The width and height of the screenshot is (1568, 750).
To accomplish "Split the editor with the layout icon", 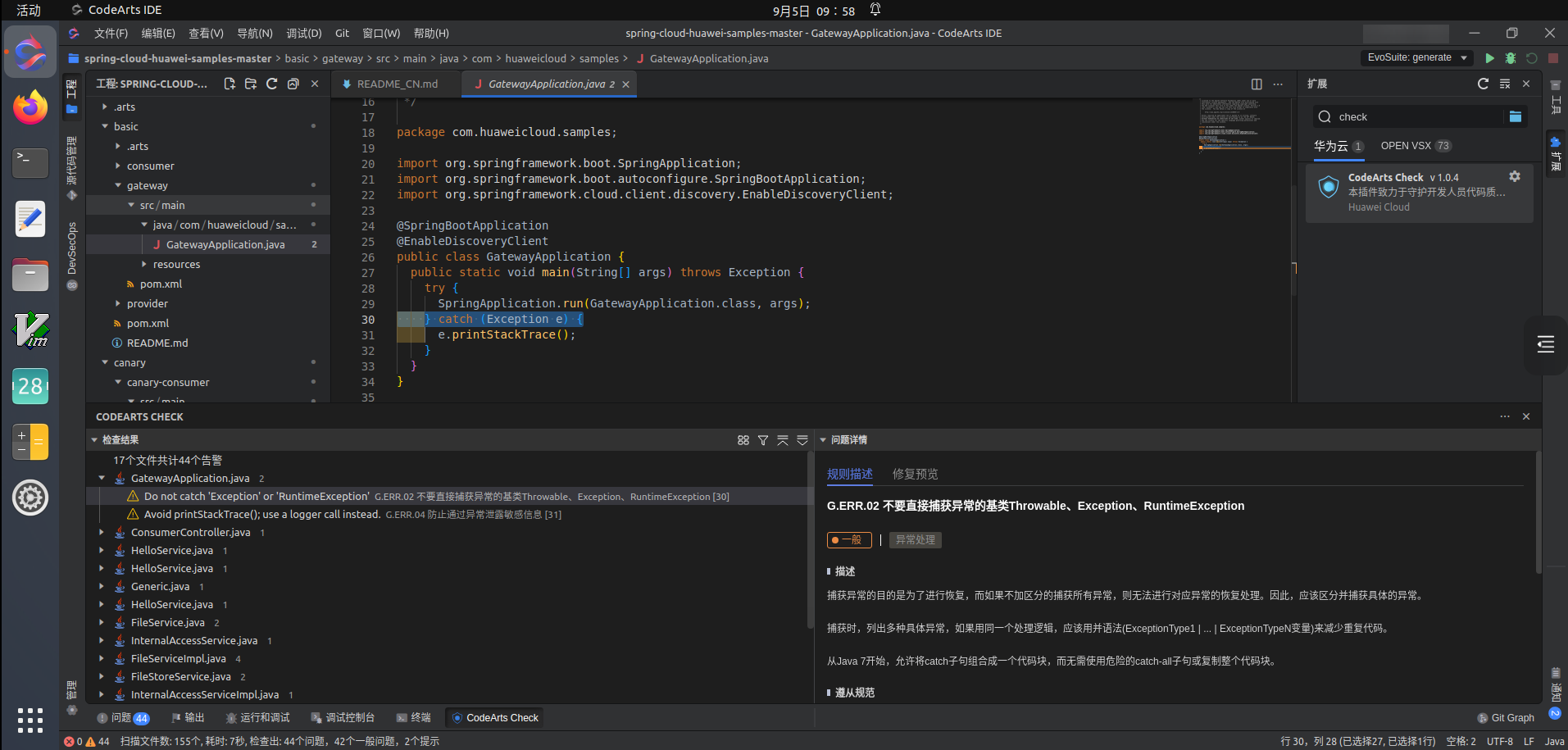I will (x=1257, y=84).
